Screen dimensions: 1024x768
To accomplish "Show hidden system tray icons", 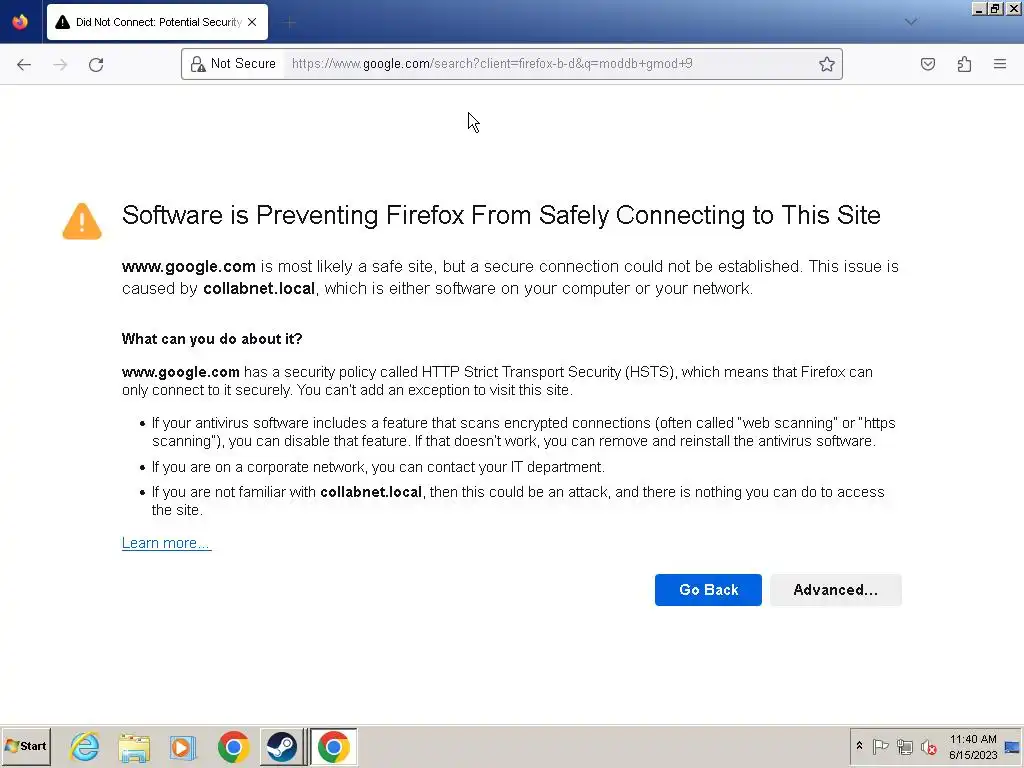I will [x=859, y=746].
